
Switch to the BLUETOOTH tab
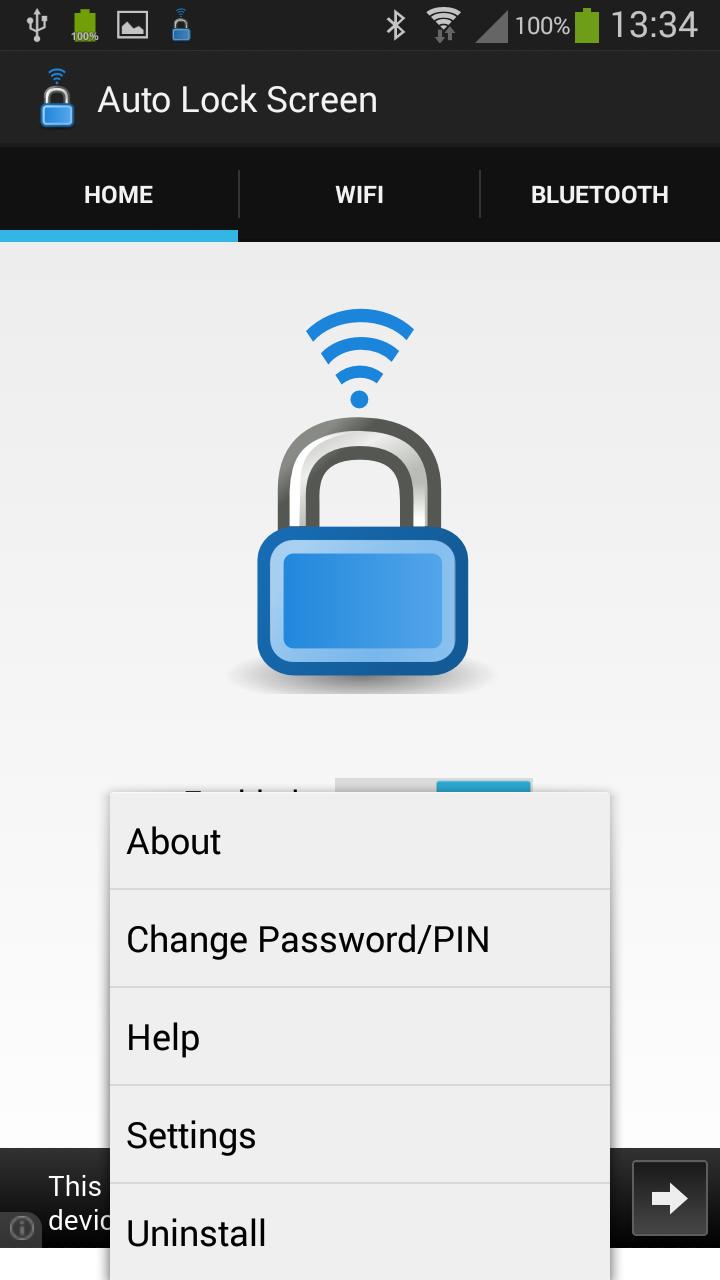point(600,195)
